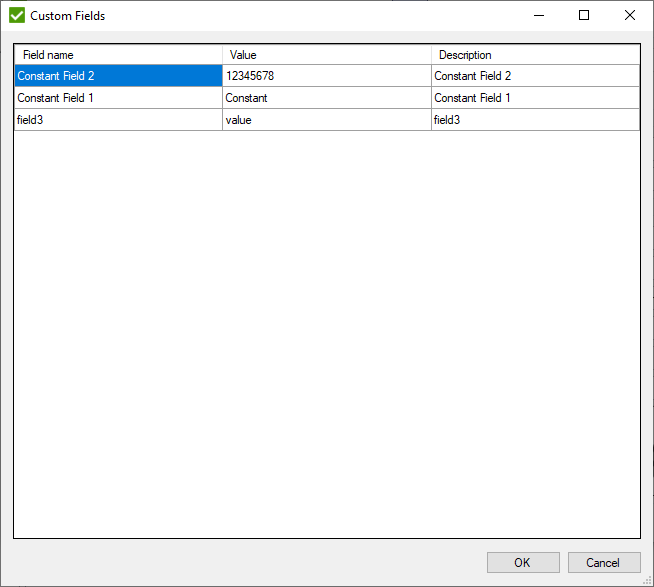
Task: Click the resize grip in bottom-right corner
Action: click(x=647, y=580)
